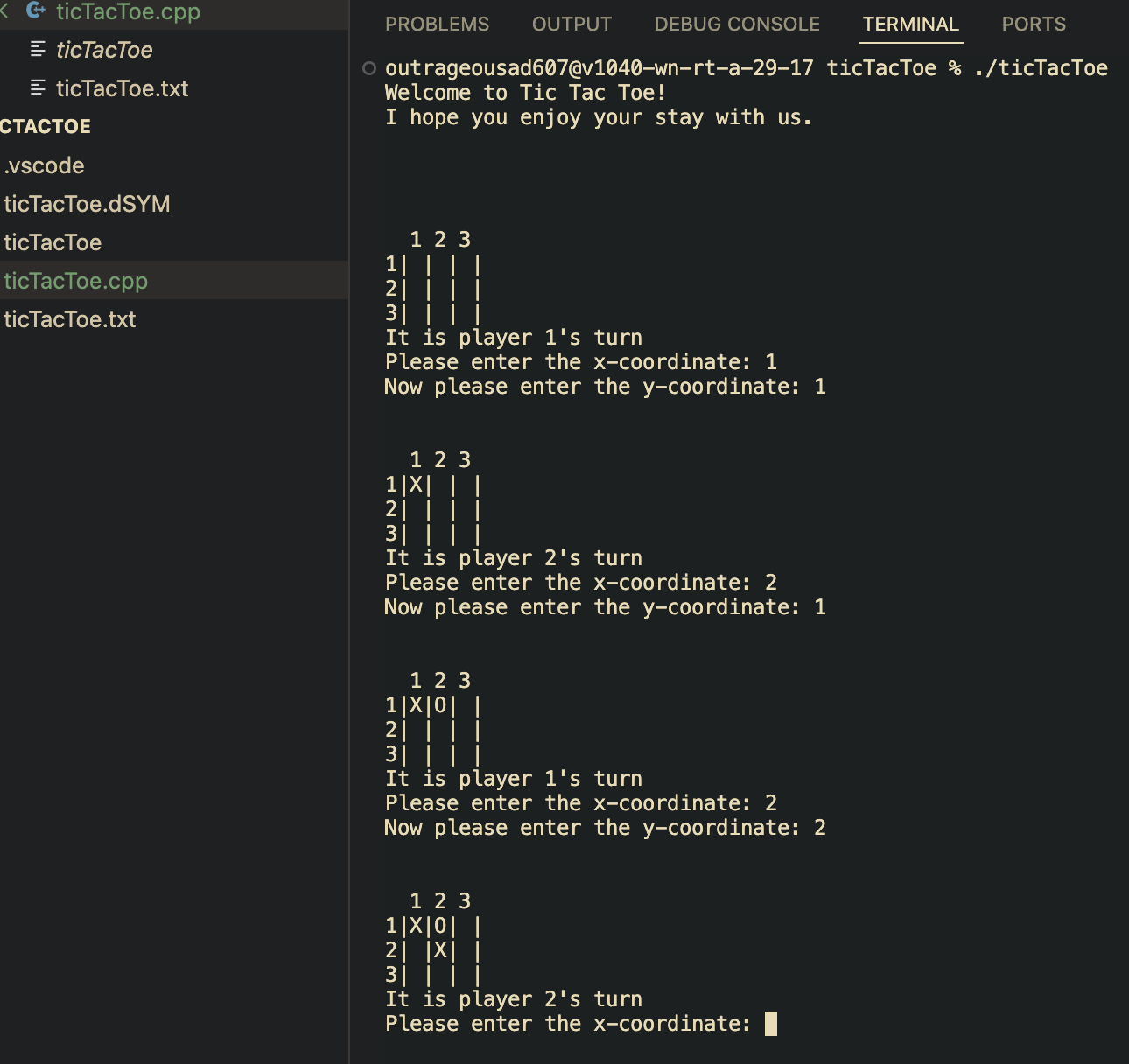Select the TERMINAL tab
Viewport: 1129px width, 1064px height.
(910, 24)
